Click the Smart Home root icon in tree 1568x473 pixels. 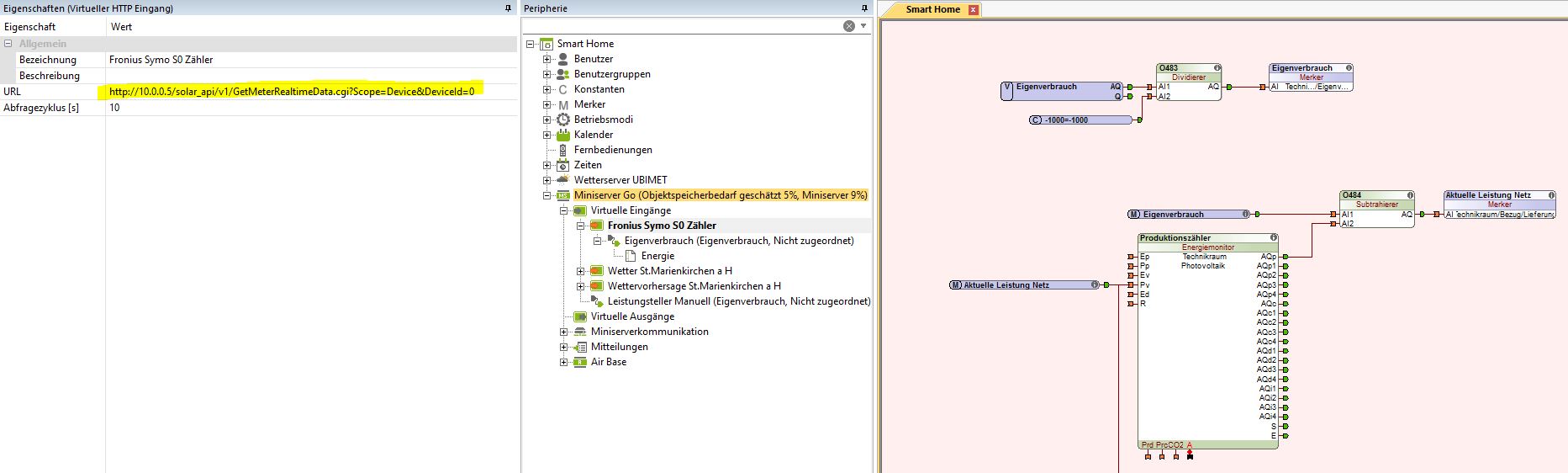pyautogui.click(x=546, y=44)
